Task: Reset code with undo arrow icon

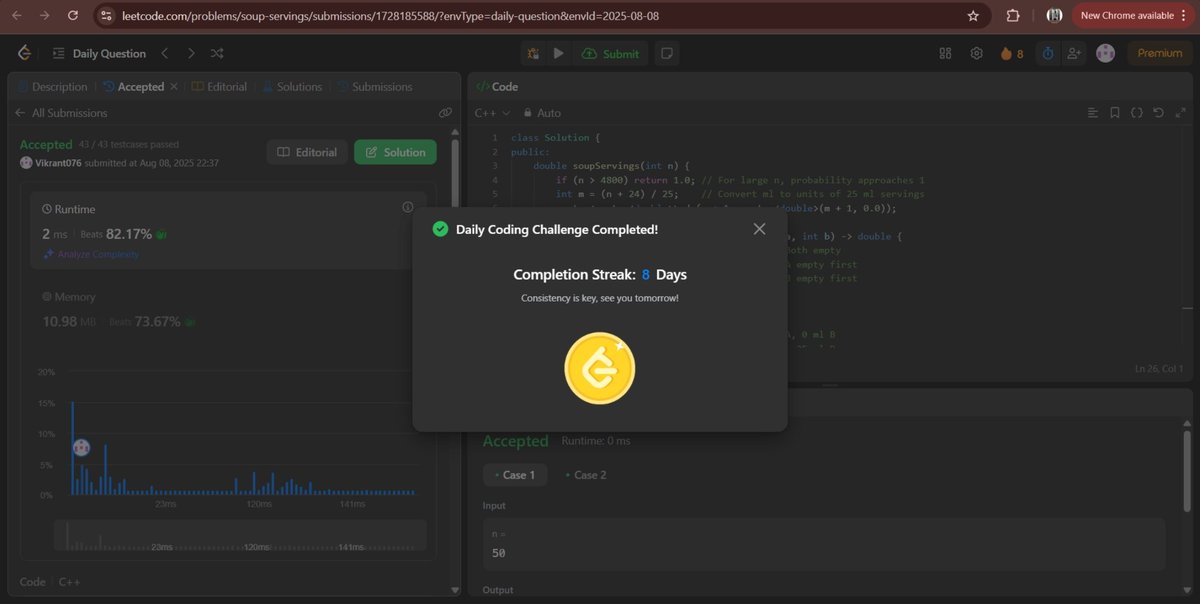Action: tap(1158, 113)
